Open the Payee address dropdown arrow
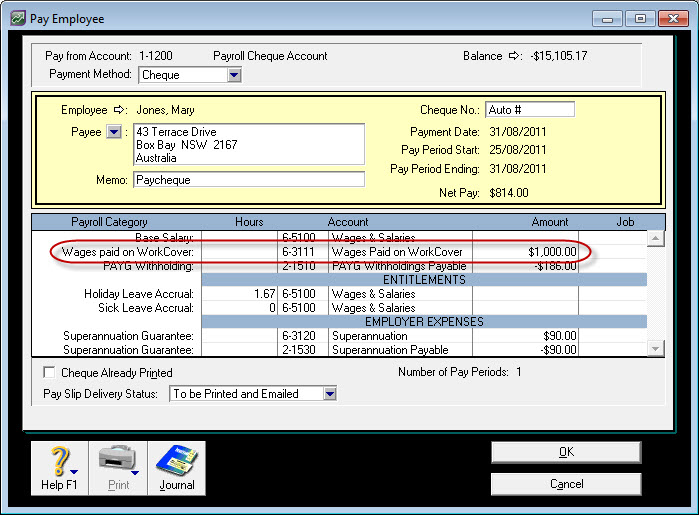699x515 pixels. [x=113, y=132]
